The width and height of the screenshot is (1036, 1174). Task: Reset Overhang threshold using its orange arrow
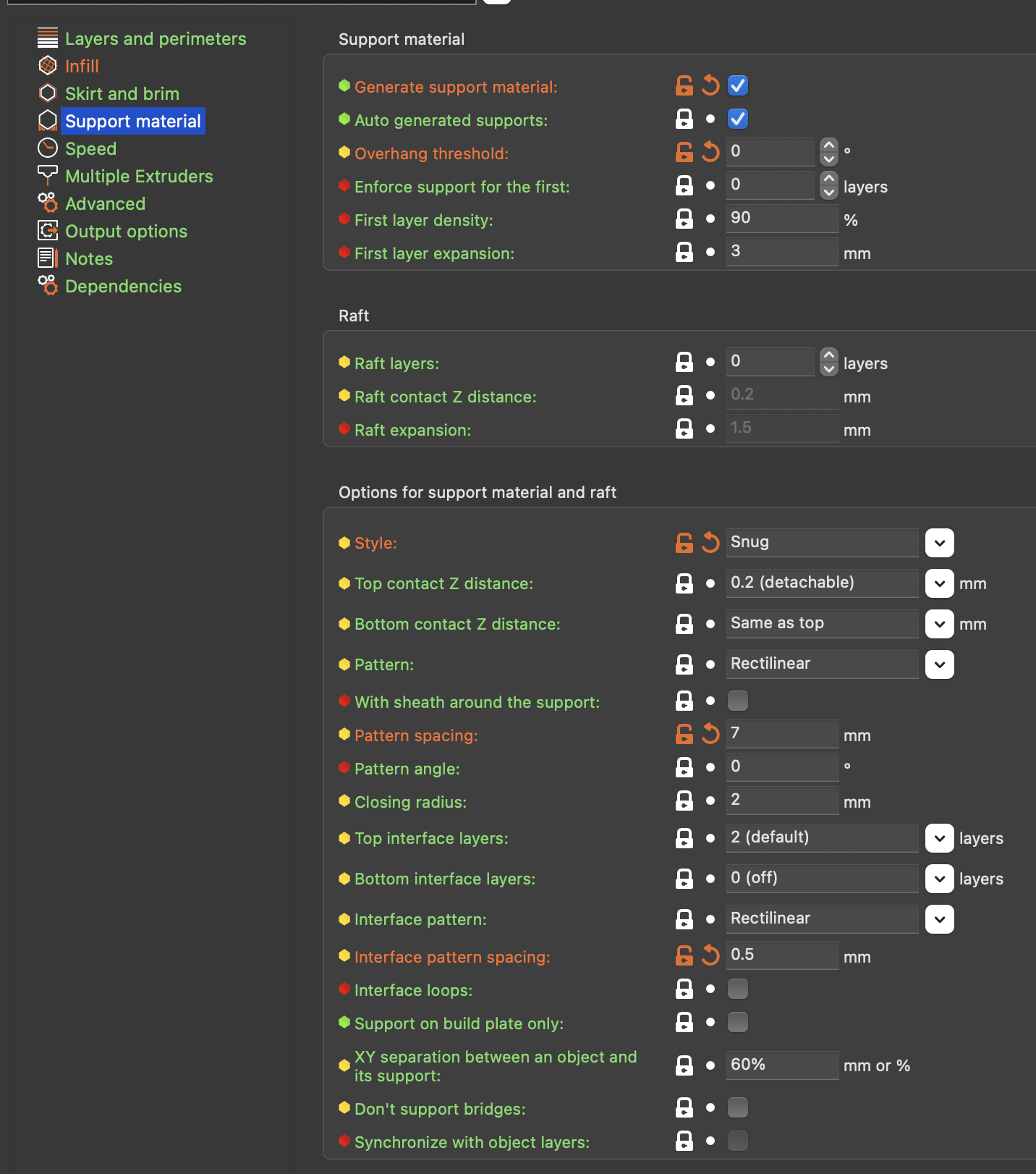pyautogui.click(x=710, y=152)
